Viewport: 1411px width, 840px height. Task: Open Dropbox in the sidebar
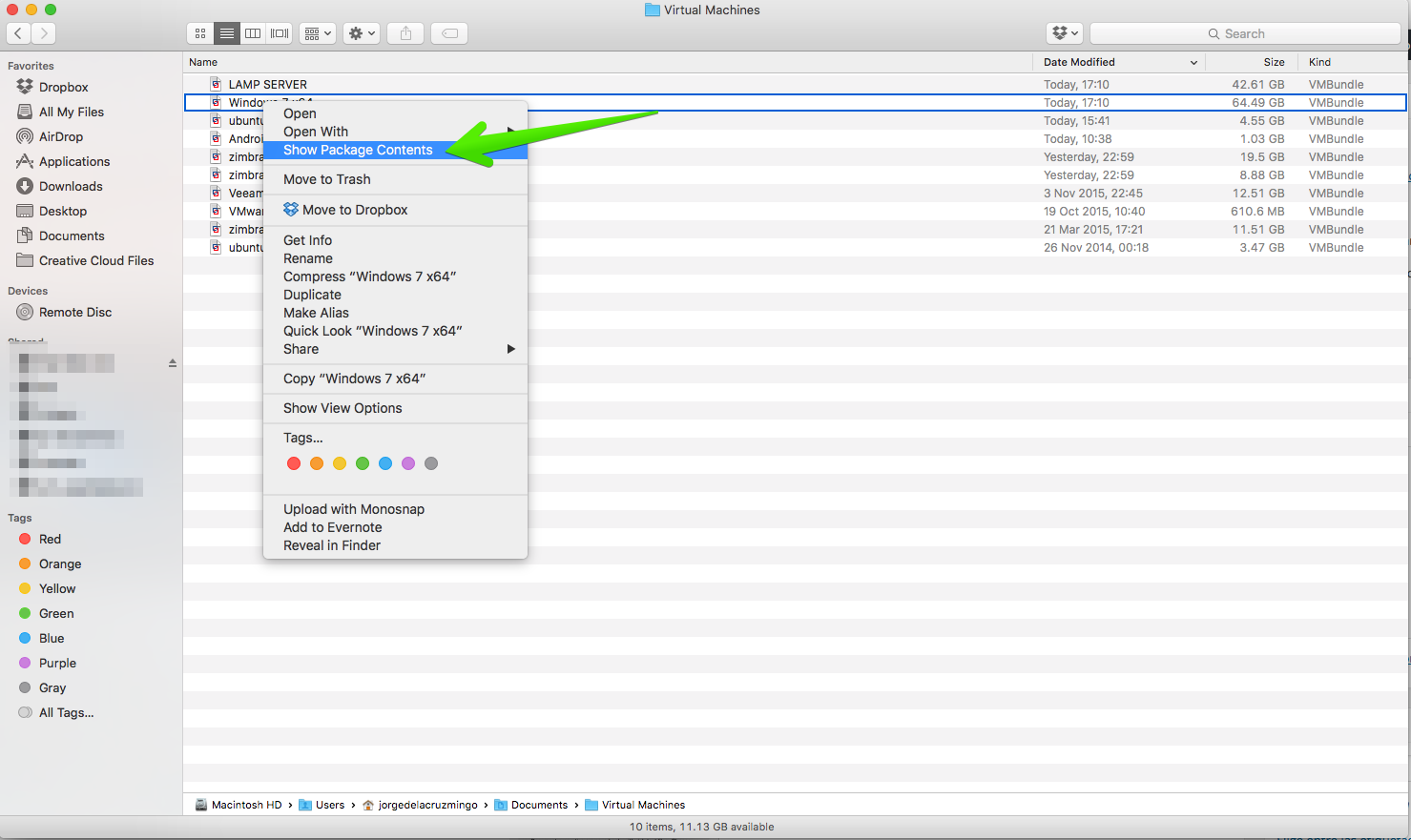(63, 87)
